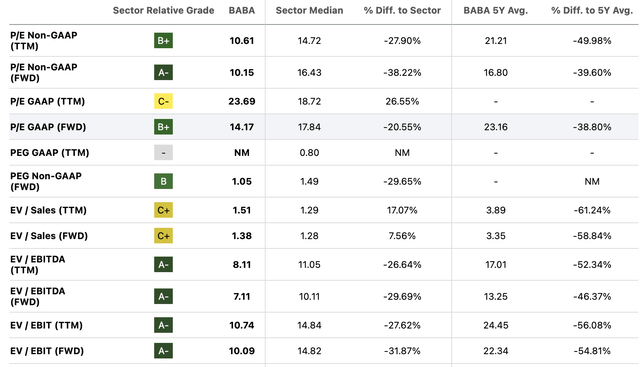Click the B+ grade badge for P/E Non-GAAP (TTM)

coord(163,40)
